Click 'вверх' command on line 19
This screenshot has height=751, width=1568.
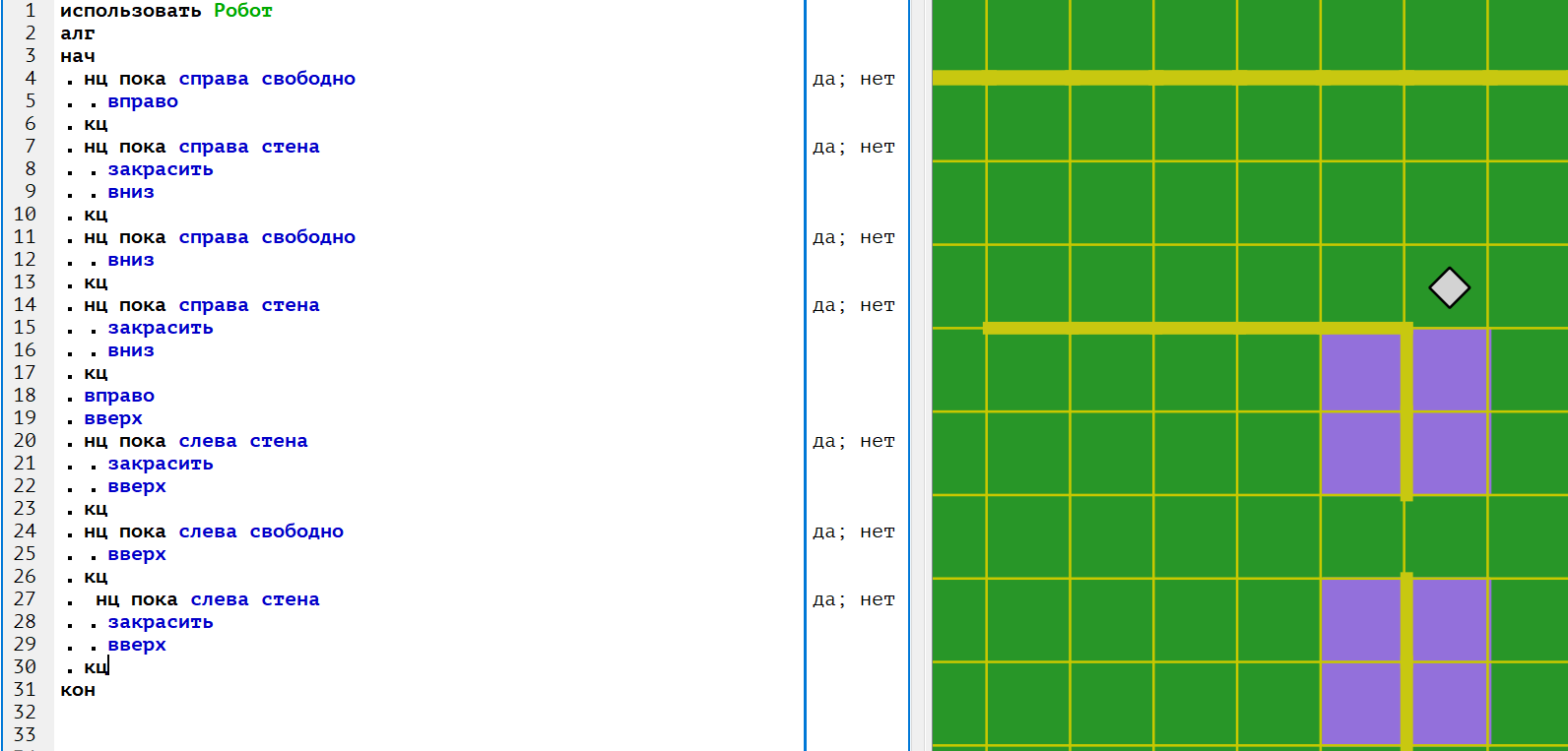[113, 418]
